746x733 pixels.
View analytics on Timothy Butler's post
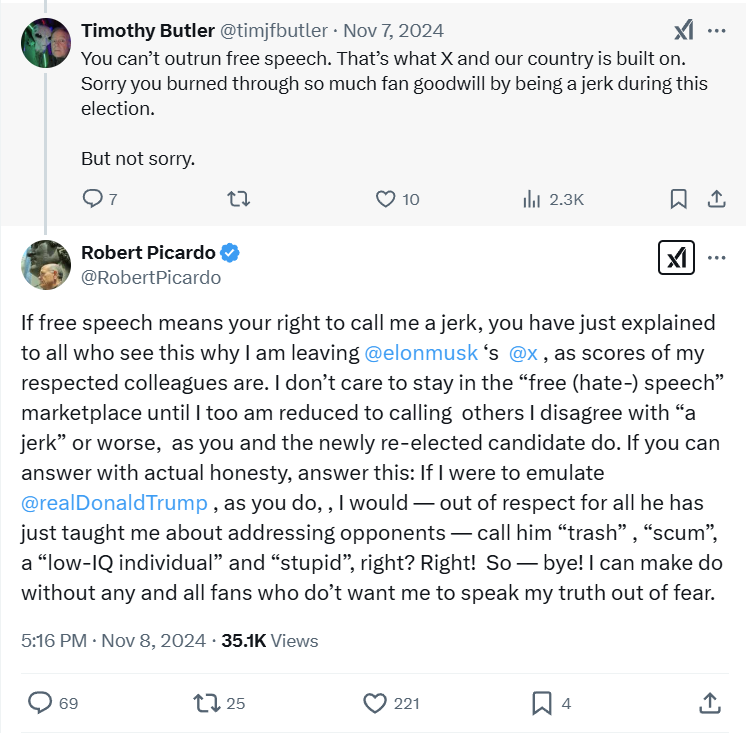(531, 199)
